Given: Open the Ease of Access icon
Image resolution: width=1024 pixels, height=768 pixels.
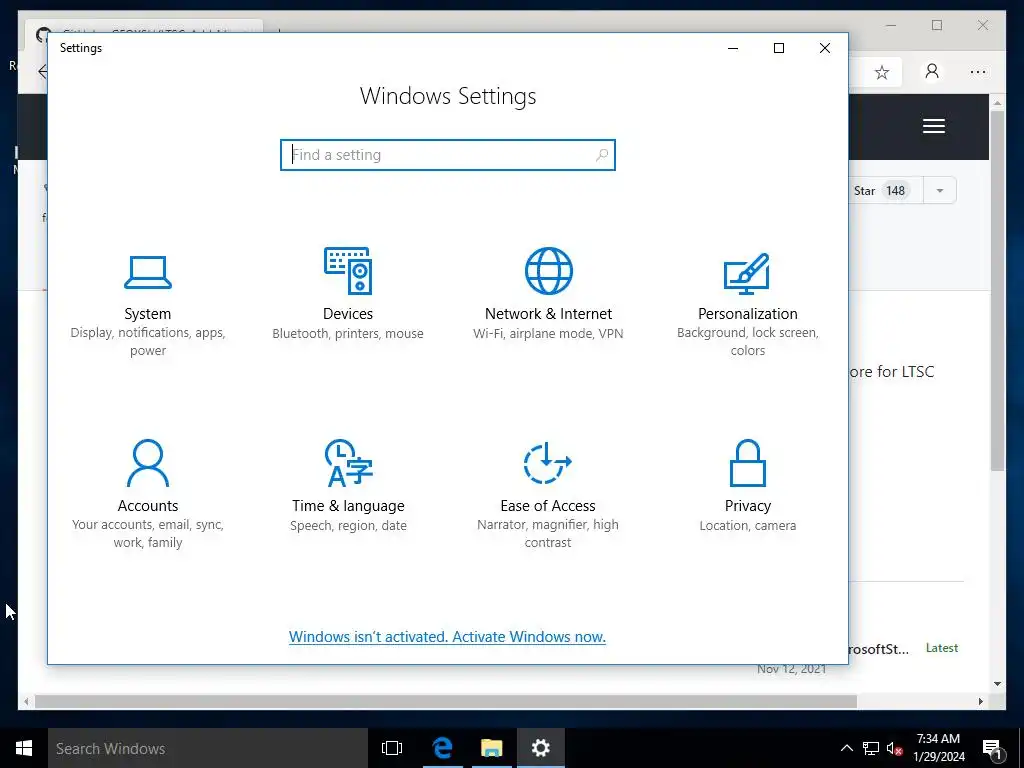Looking at the screenshot, I should 547,463.
